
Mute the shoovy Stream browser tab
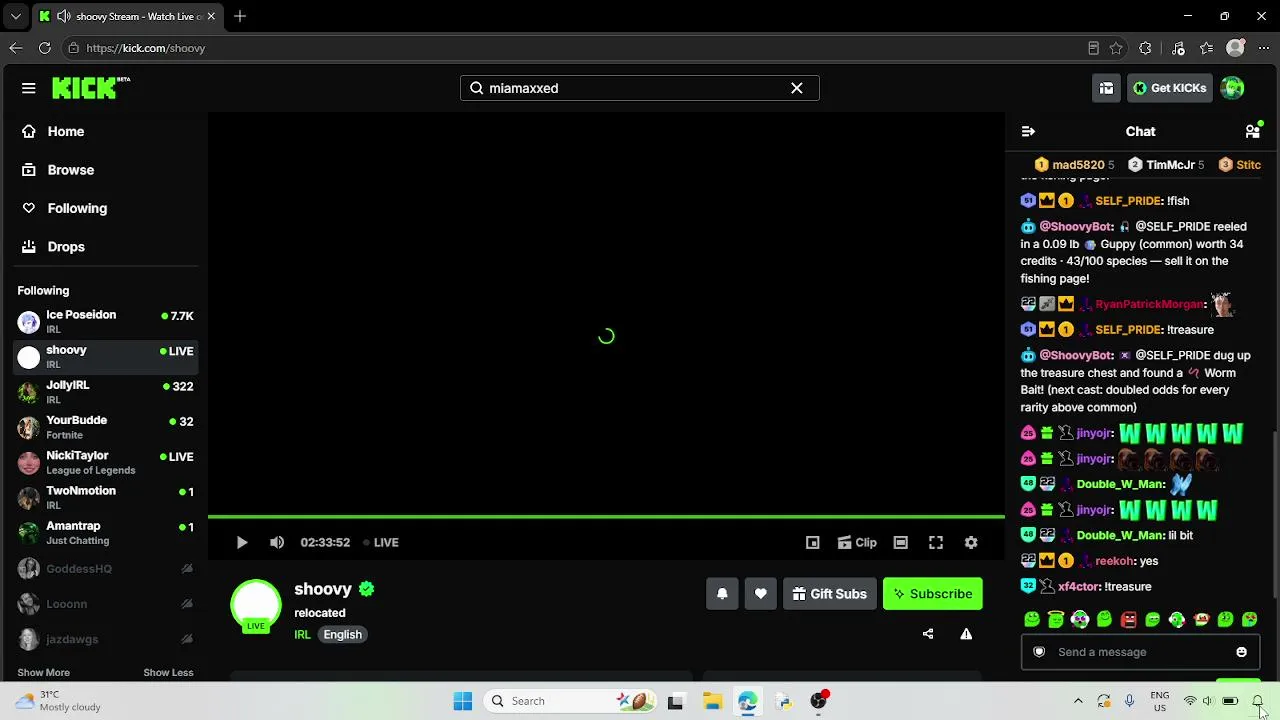[x=64, y=16]
